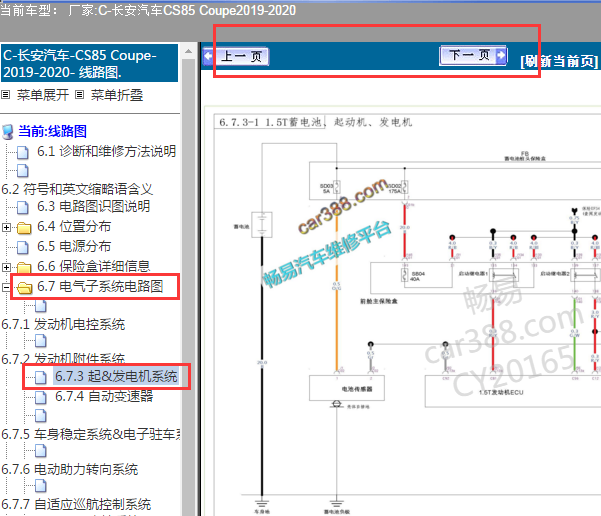Click the page icon above 6.7.5 entry
Screen dimensions: 601x516
pyautogui.click(x=41, y=416)
